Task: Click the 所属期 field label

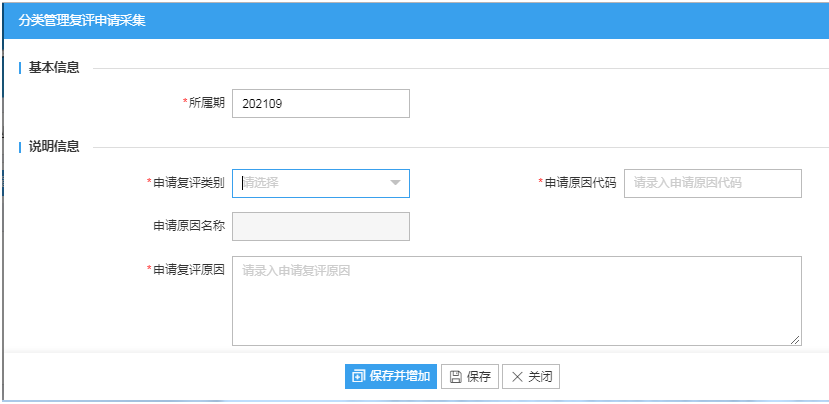Action: click(207, 103)
